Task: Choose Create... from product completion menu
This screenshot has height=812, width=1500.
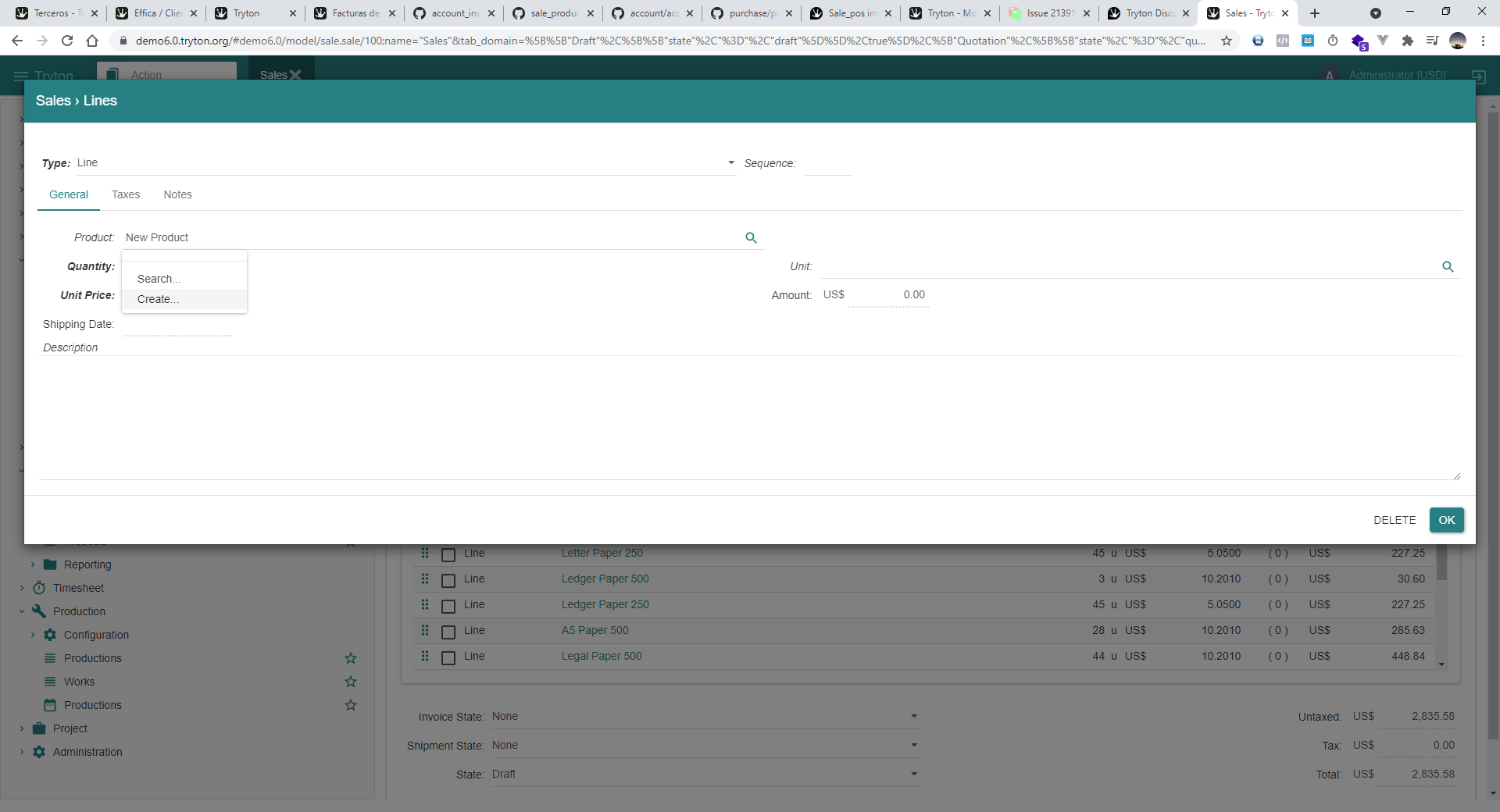Action: click(x=158, y=300)
